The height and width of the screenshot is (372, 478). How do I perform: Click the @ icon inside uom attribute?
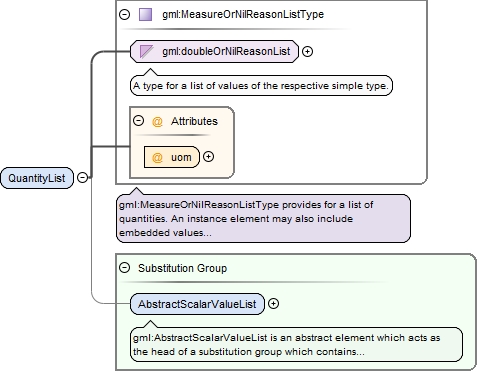pyautogui.click(x=157, y=157)
